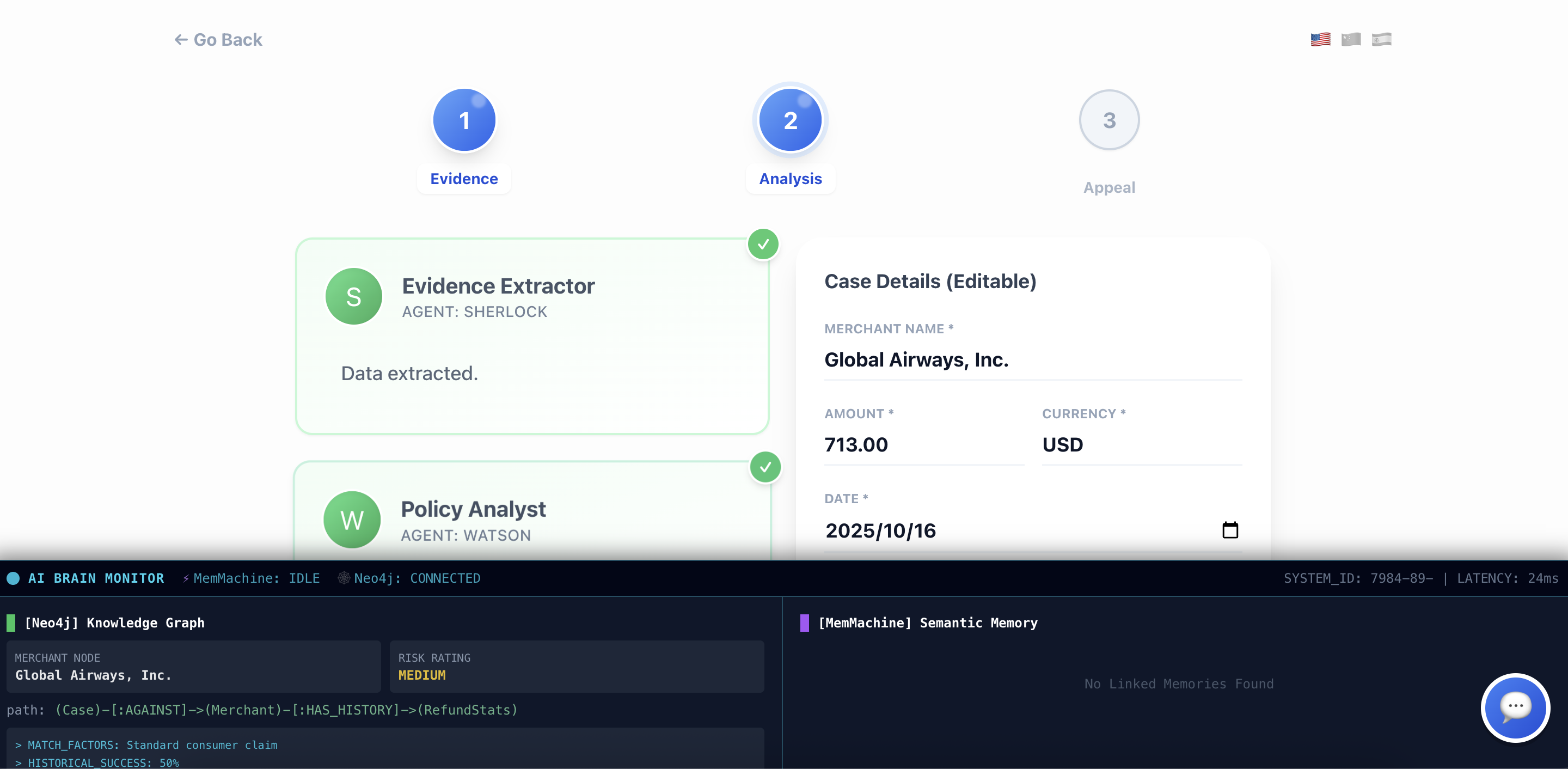Go to step 1 Evidence
The image size is (1568, 769).
tap(464, 120)
